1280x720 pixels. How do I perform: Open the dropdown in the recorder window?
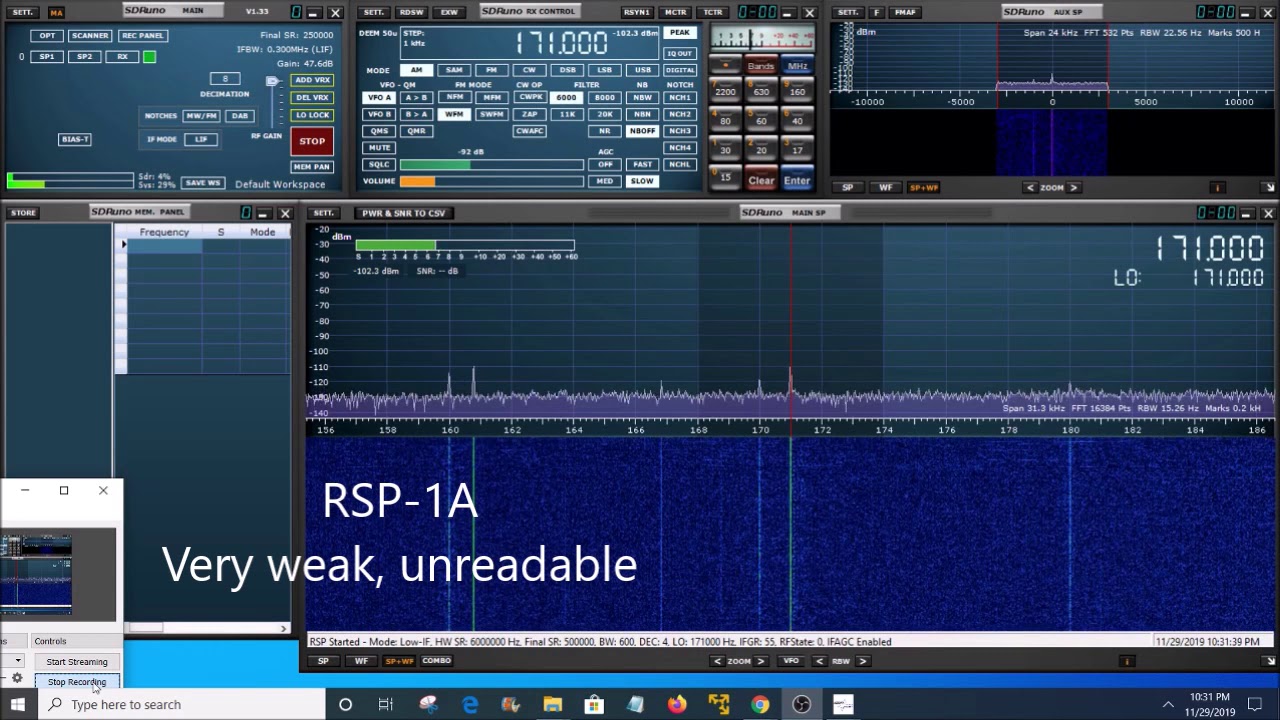point(17,661)
